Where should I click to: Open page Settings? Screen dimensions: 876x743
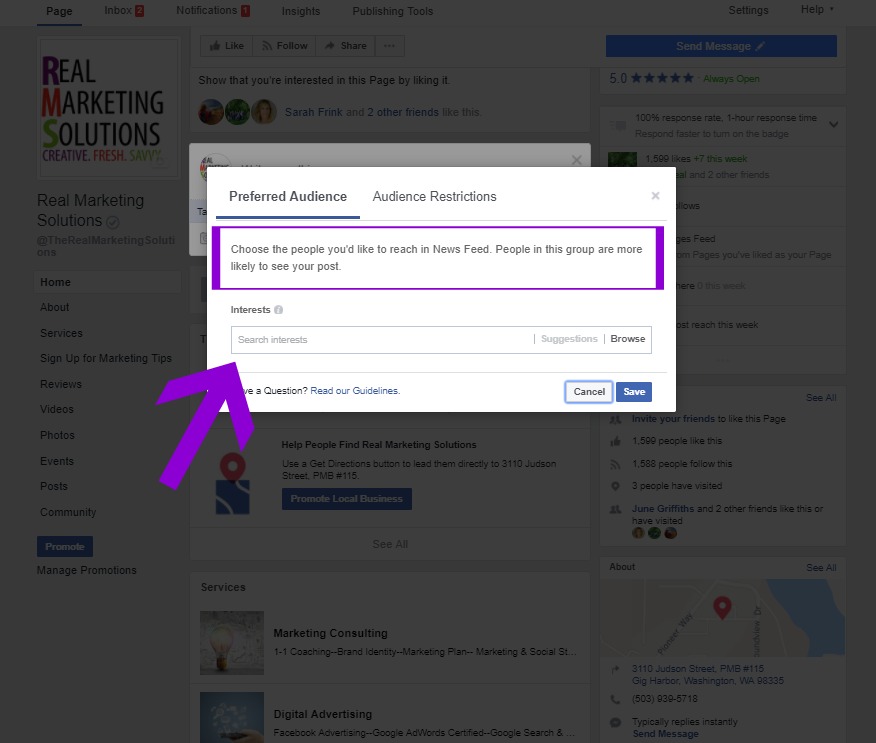[x=748, y=10]
